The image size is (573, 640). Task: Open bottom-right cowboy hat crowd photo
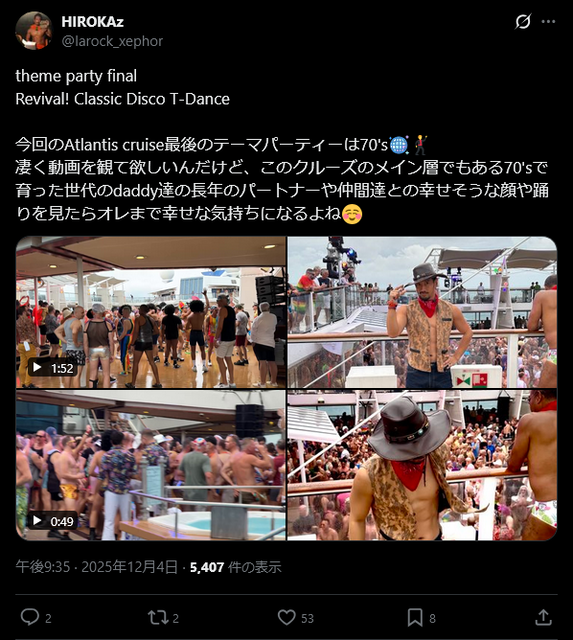click(x=422, y=465)
